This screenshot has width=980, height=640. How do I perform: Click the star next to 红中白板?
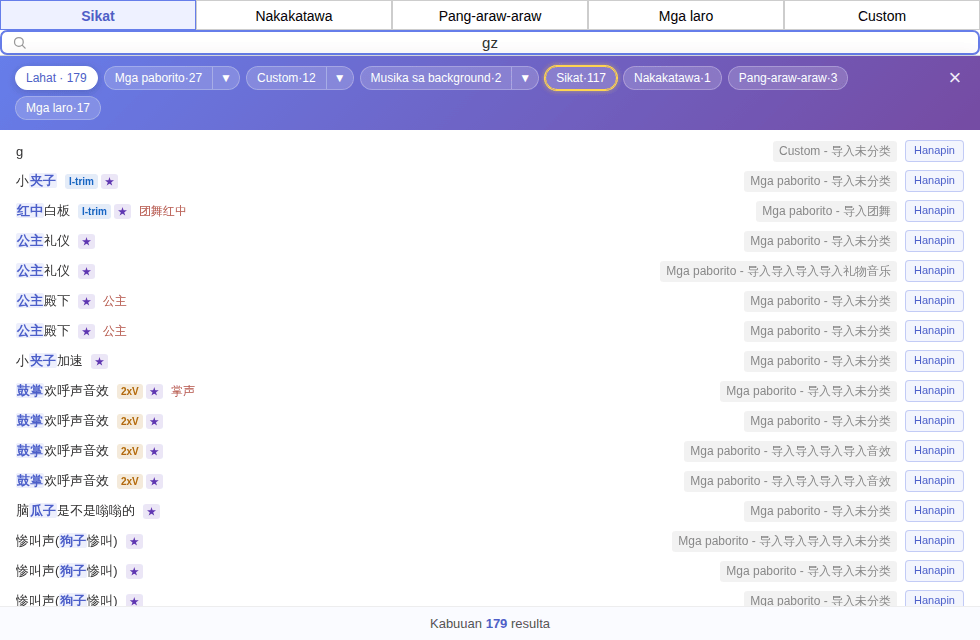pos(122,211)
